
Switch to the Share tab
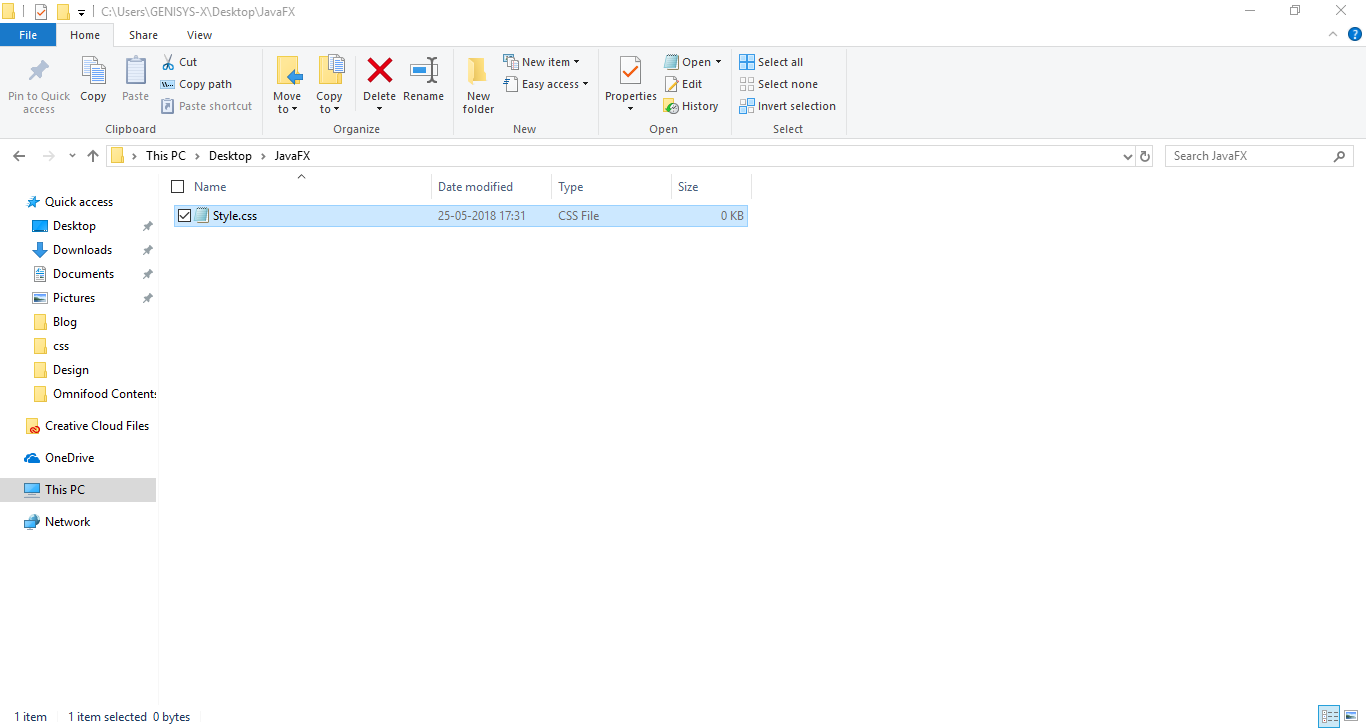(143, 35)
